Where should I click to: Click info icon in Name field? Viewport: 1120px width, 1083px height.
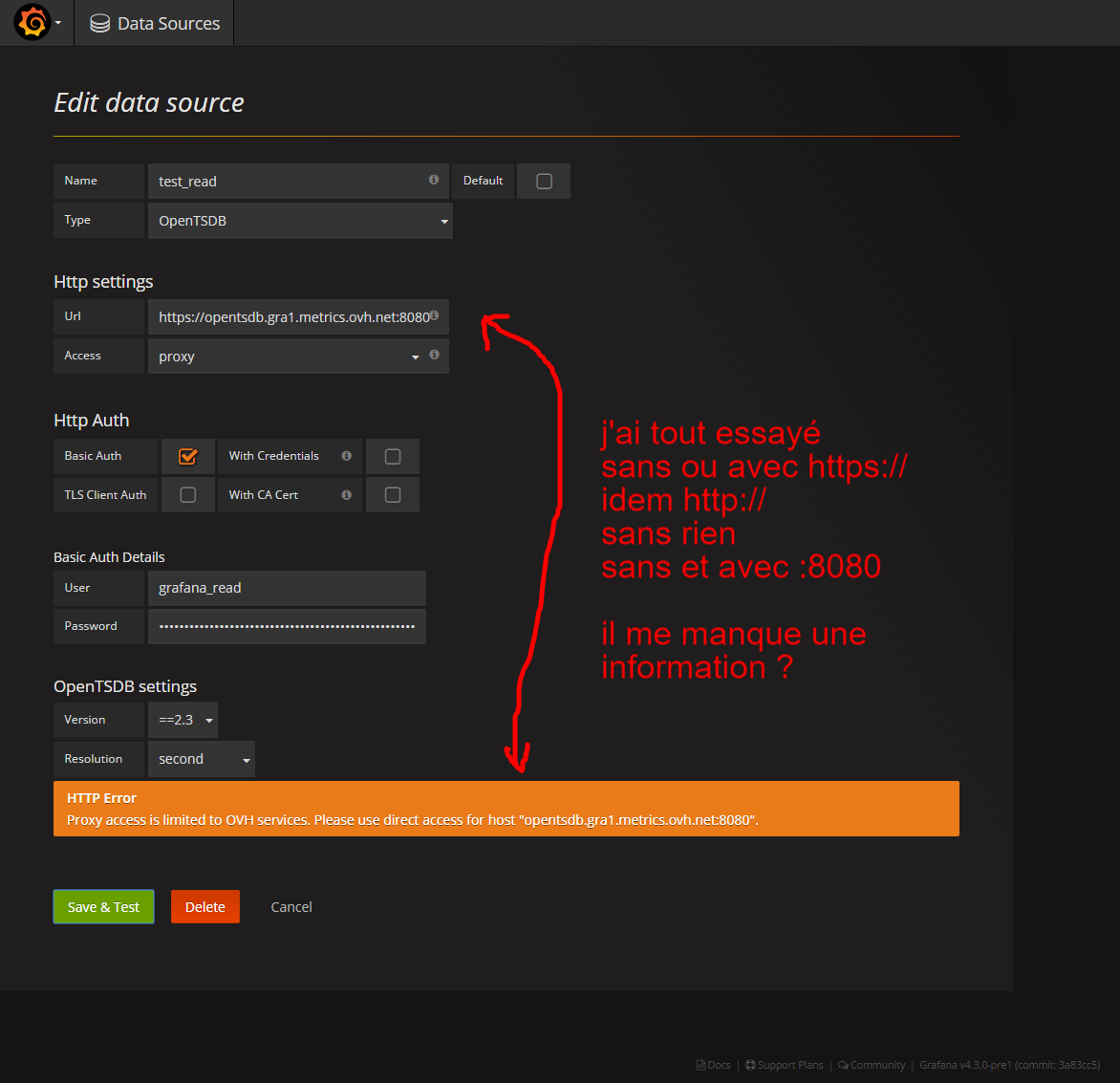(434, 180)
